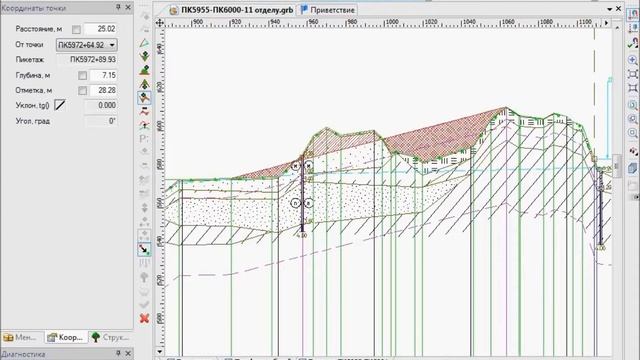Click the Уклон value 0.000
The height and width of the screenshot is (360, 640).
pos(101,105)
